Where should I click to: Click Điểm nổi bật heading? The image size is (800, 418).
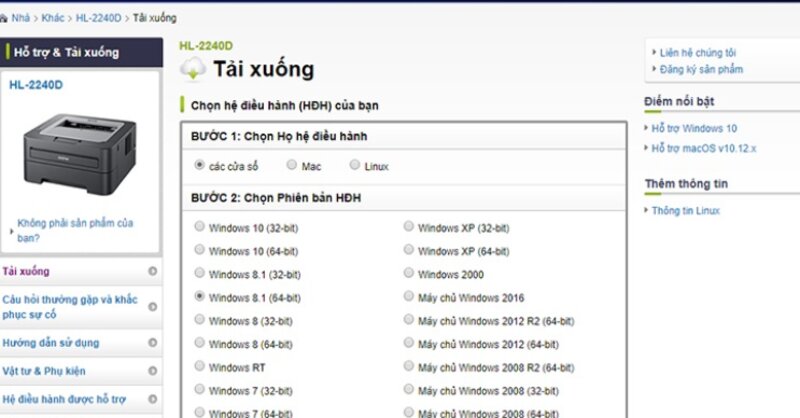[679, 101]
